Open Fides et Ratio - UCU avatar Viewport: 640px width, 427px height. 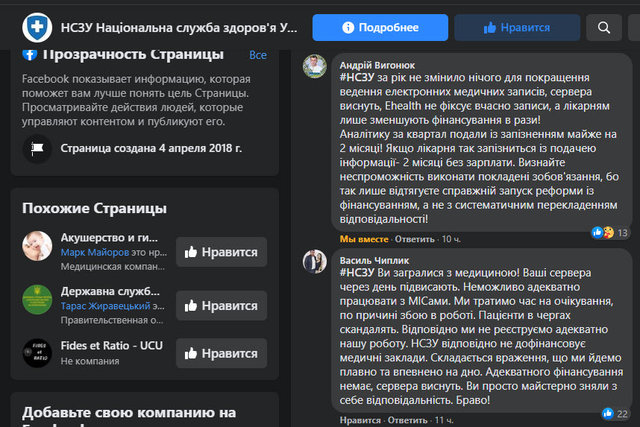pos(37,353)
